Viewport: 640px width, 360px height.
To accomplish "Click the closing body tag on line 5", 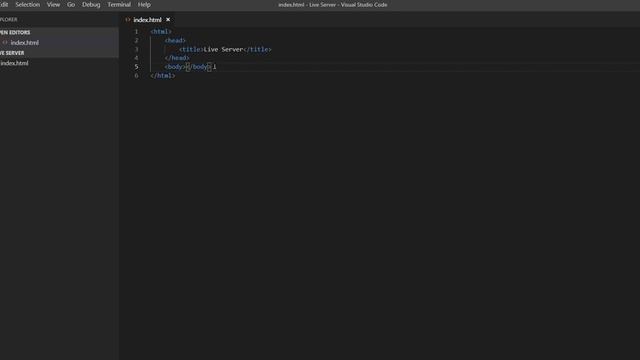I will (x=198, y=67).
